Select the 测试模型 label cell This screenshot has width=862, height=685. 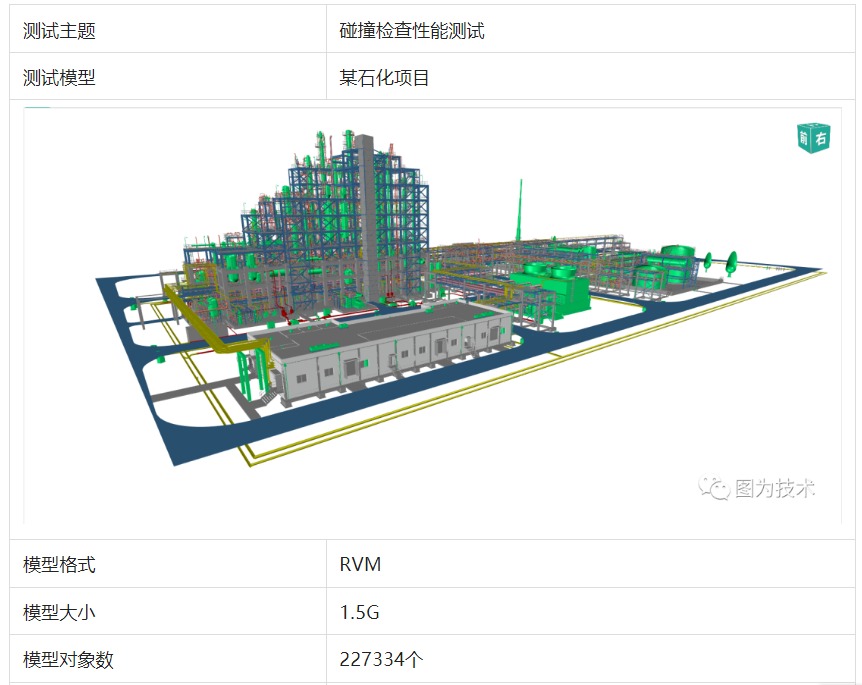pyautogui.click(x=168, y=77)
